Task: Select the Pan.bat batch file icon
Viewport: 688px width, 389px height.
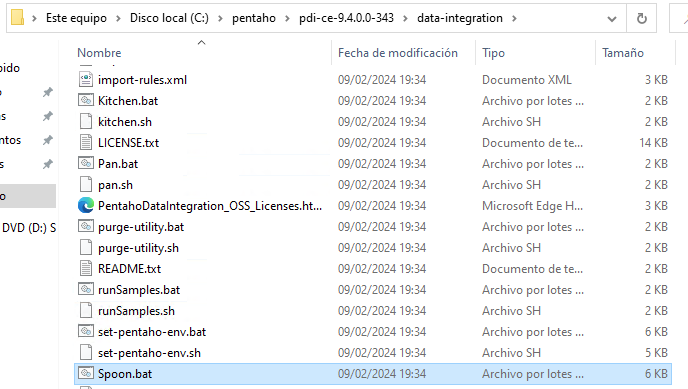Action: click(86, 164)
